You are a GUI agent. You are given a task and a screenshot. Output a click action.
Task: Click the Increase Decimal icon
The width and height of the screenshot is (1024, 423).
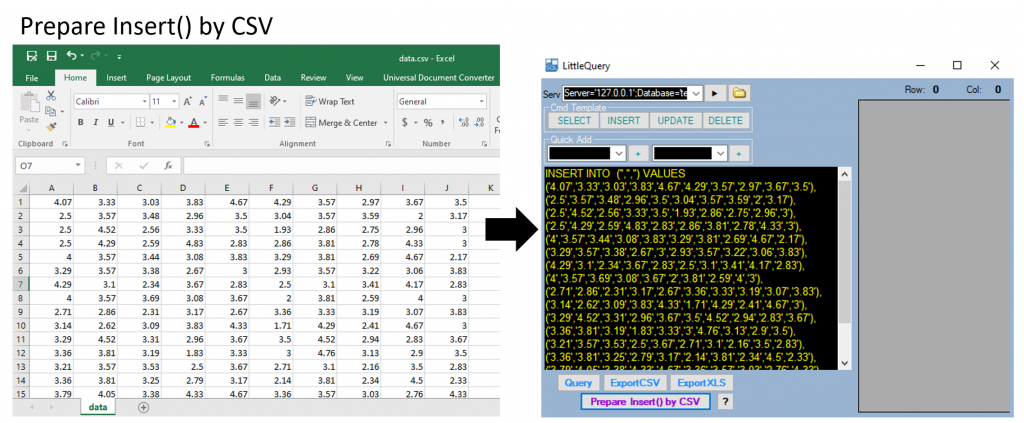[x=464, y=122]
